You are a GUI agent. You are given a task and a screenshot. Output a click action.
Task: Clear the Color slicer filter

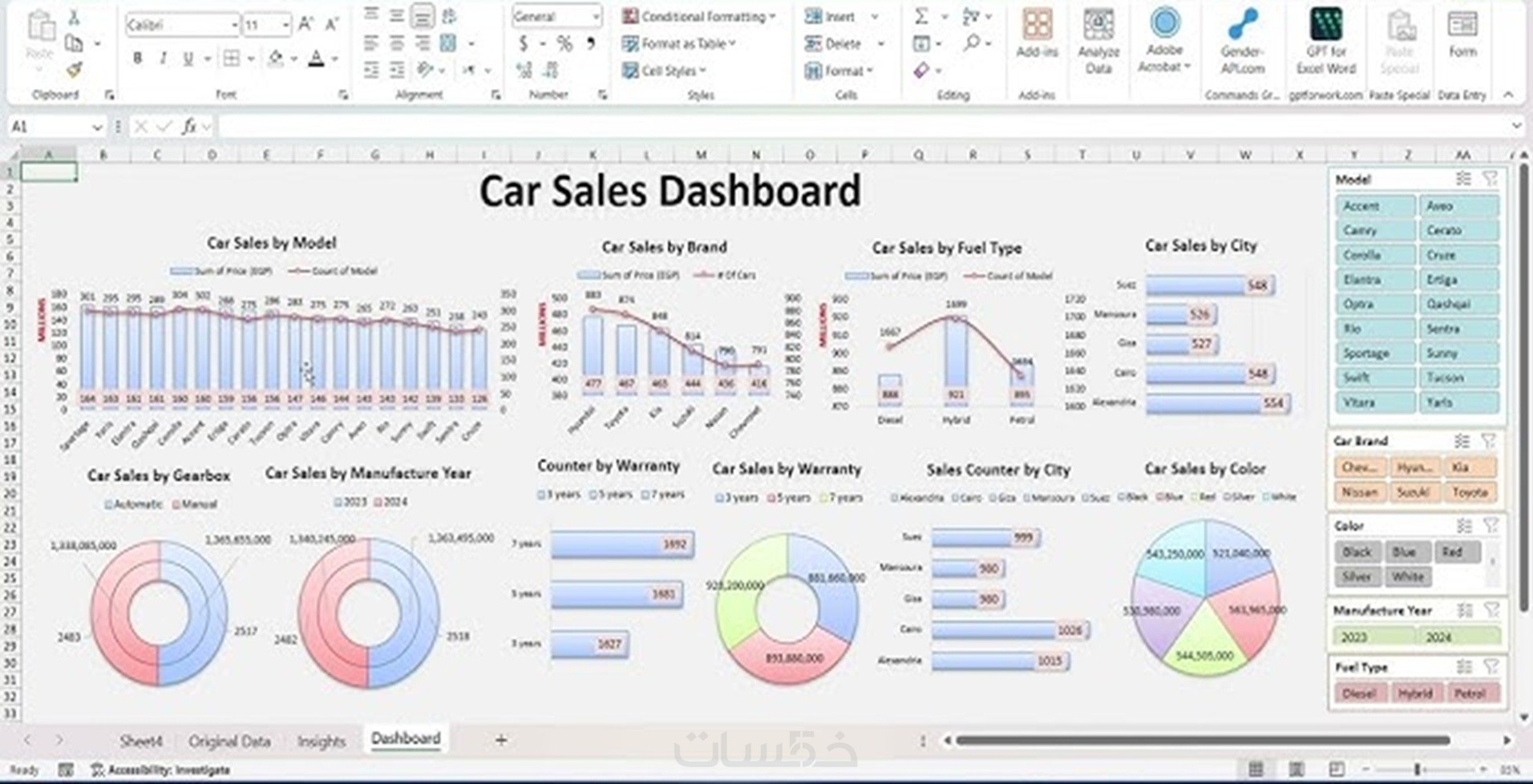(1491, 525)
